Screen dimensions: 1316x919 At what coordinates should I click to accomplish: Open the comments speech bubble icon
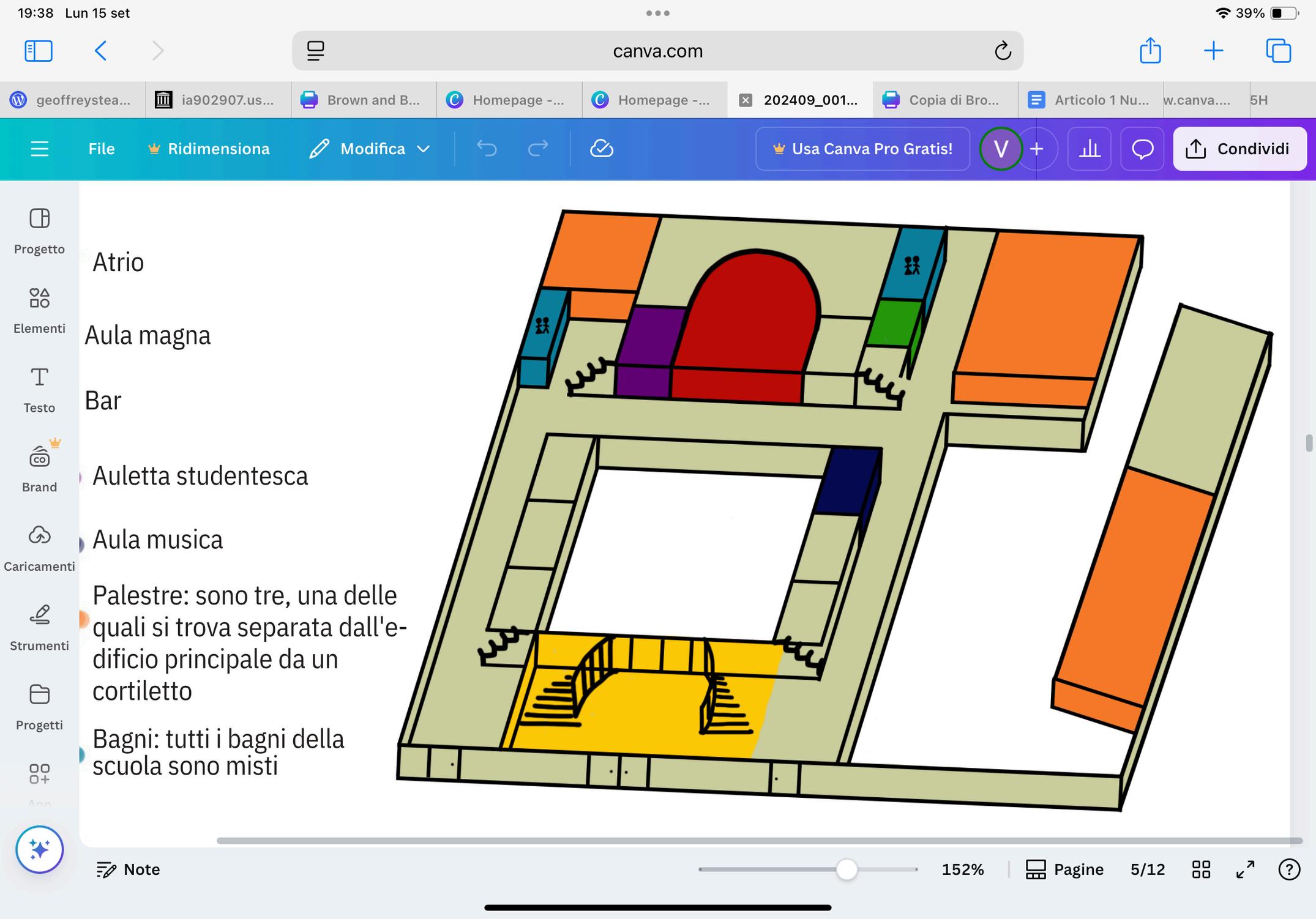coord(1142,149)
